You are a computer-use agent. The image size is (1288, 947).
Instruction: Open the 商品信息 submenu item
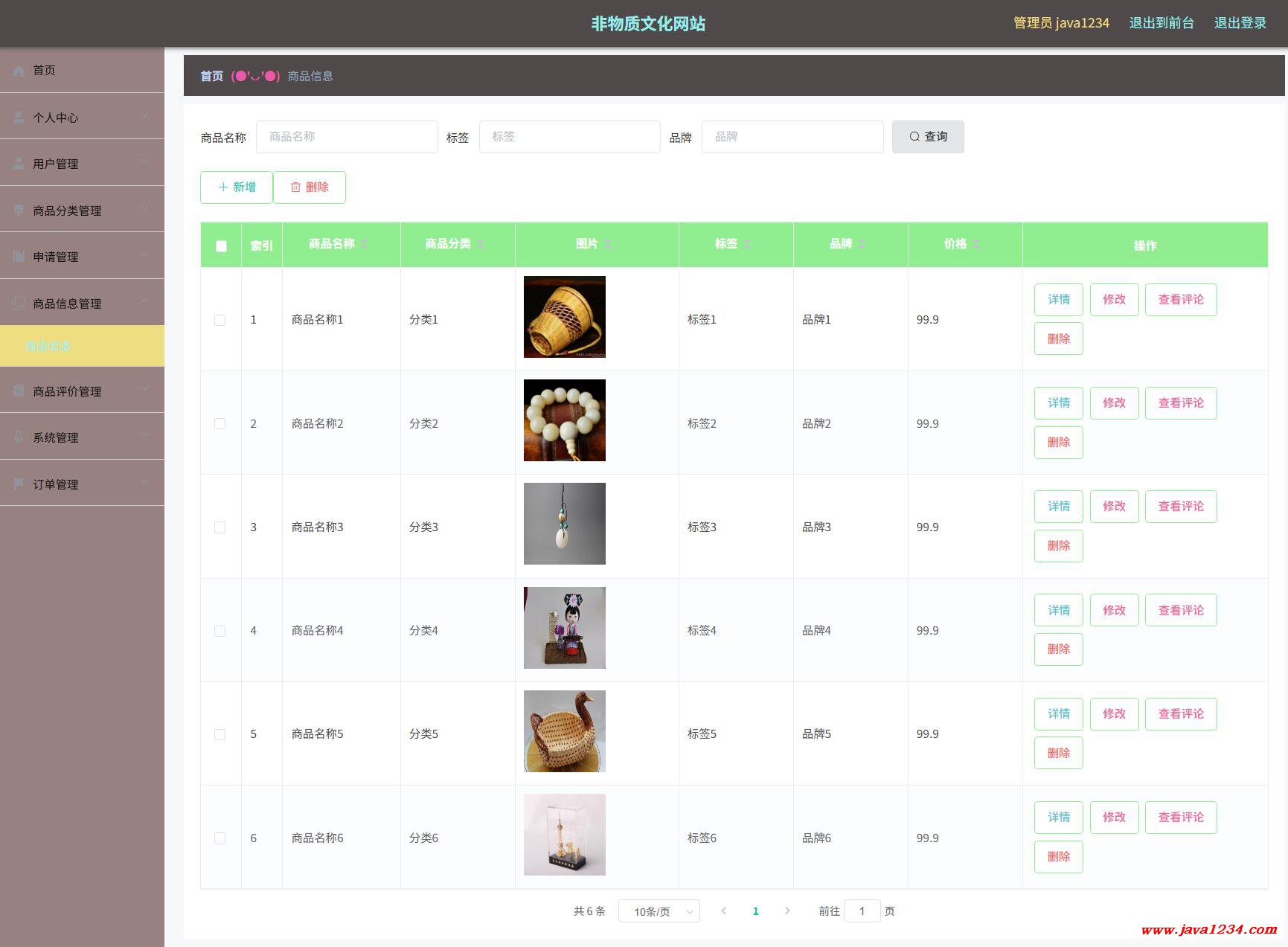pyautogui.click(x=48, y=346)
